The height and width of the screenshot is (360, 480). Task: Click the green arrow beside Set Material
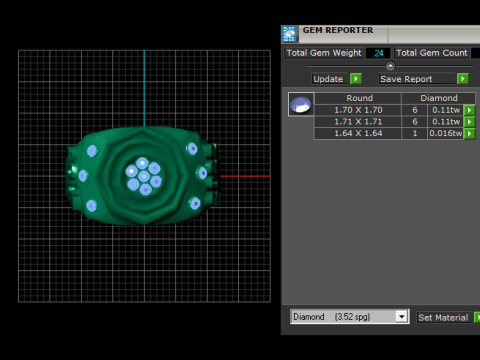pyautogui.click(x=477, y=317)
